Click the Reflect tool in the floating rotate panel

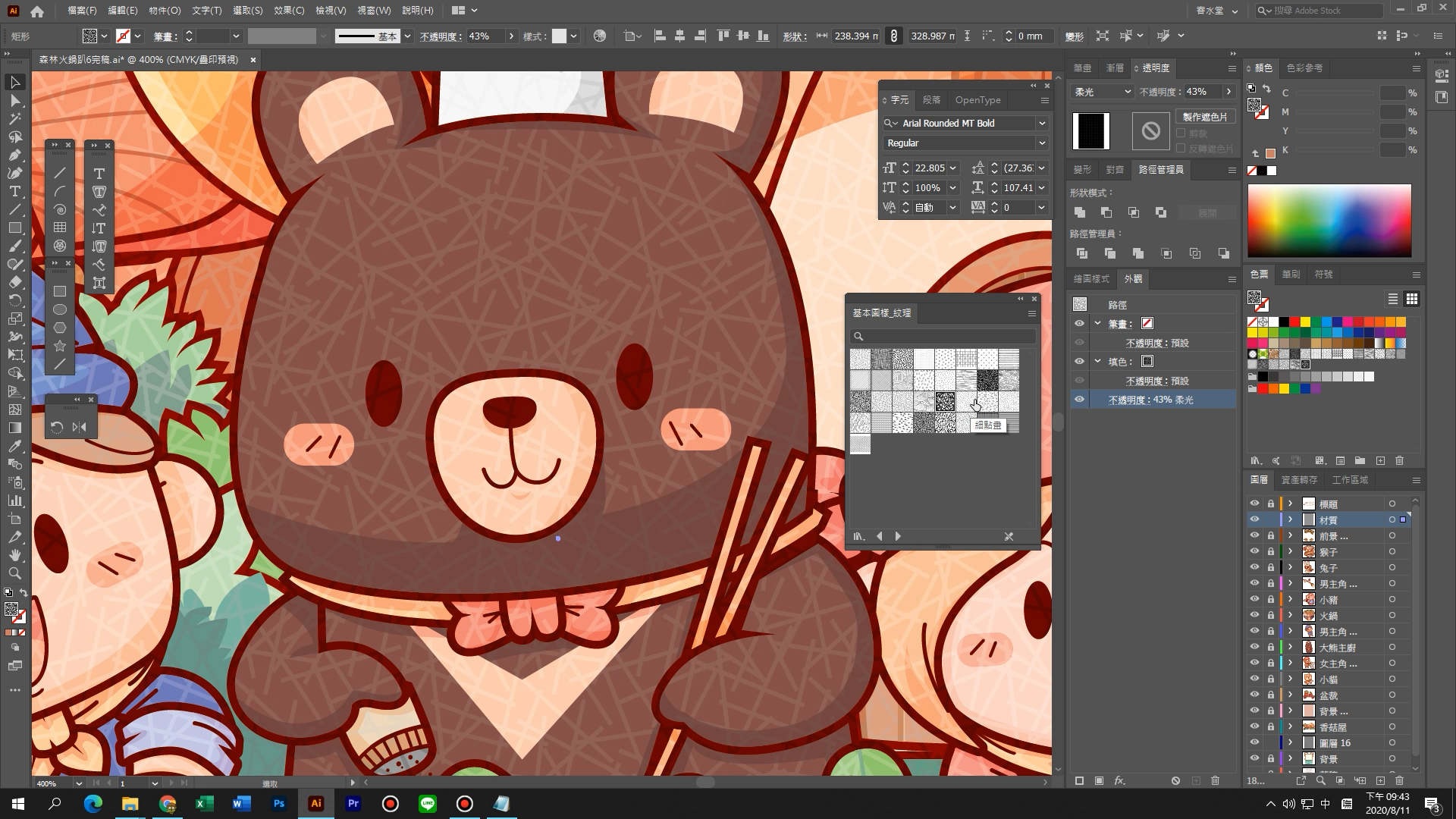[x=80, y=427]
